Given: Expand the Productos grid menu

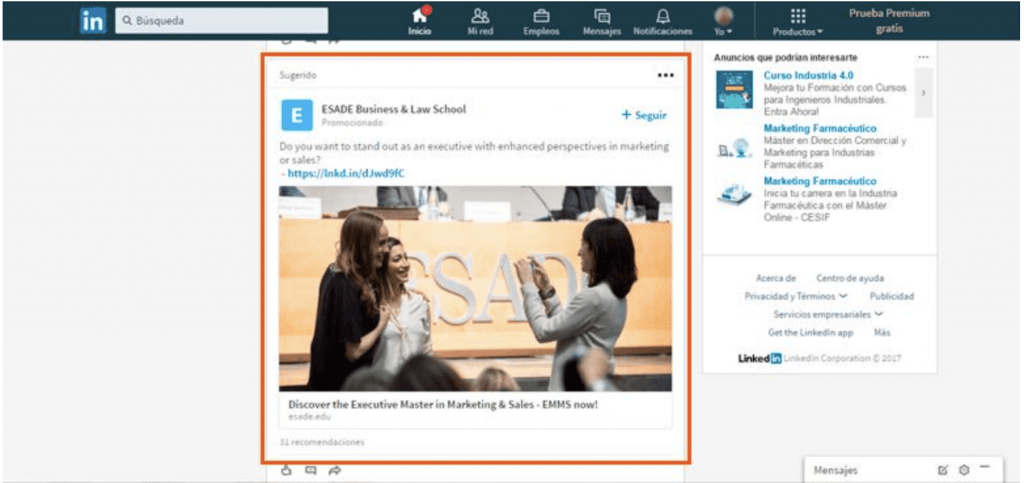Looking at the screenshot, I should 797,22.
